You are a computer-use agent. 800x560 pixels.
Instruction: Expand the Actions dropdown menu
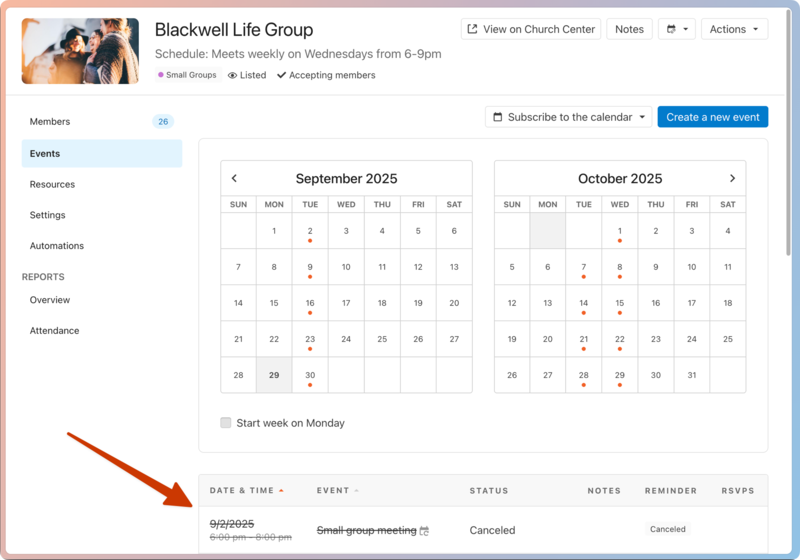tap(734, 30)
